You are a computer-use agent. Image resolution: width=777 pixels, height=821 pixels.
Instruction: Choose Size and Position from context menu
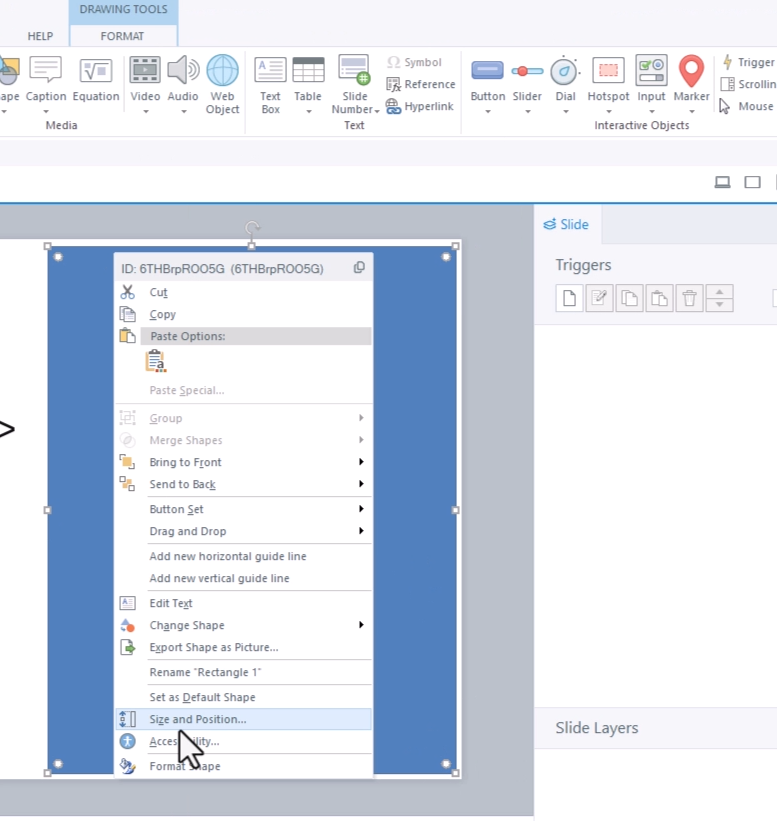(x=198, y=719)
